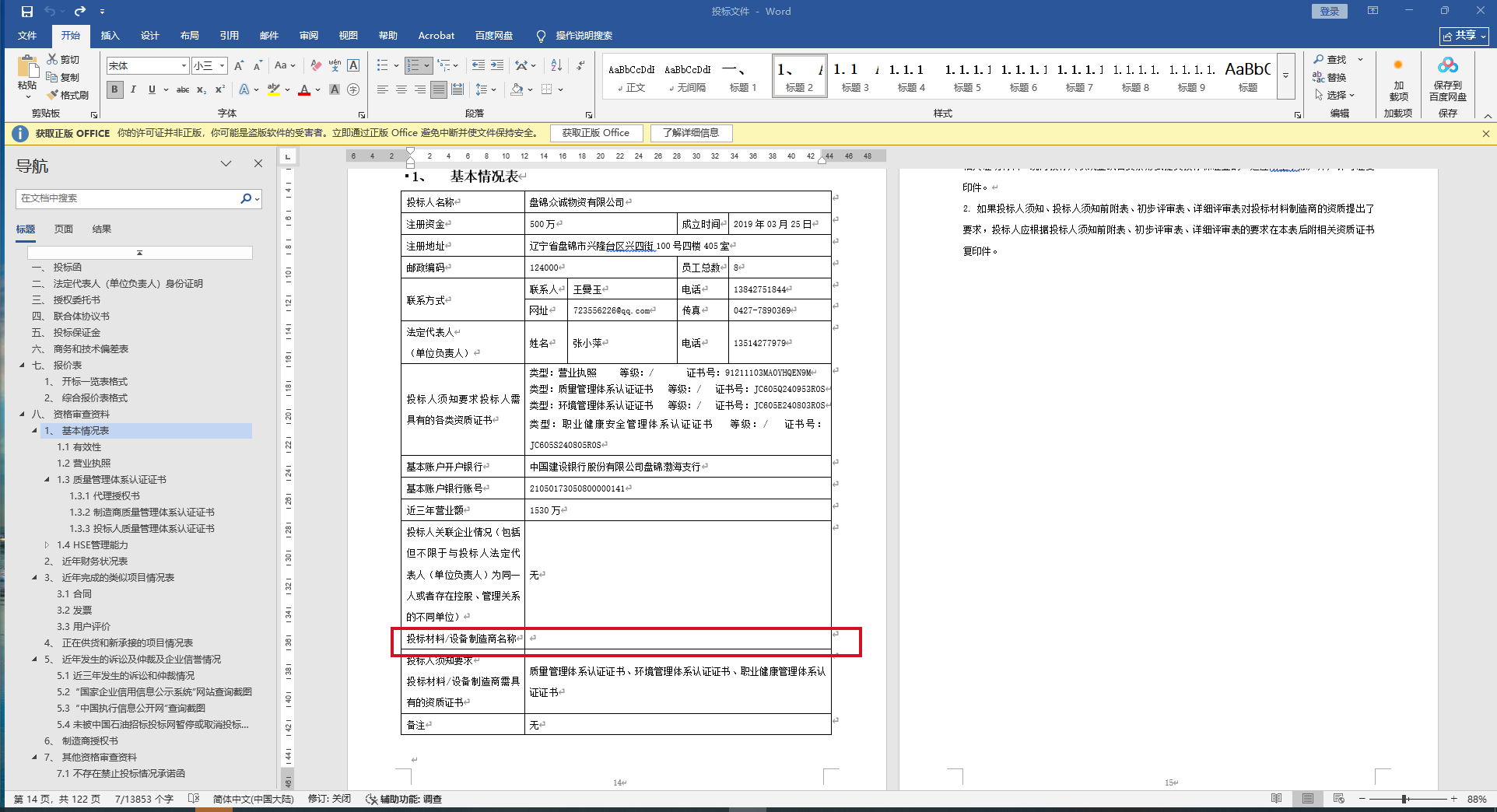Click the 共享 share button
Viewport: 1497px width, 812px height.
pos(1464,36)
